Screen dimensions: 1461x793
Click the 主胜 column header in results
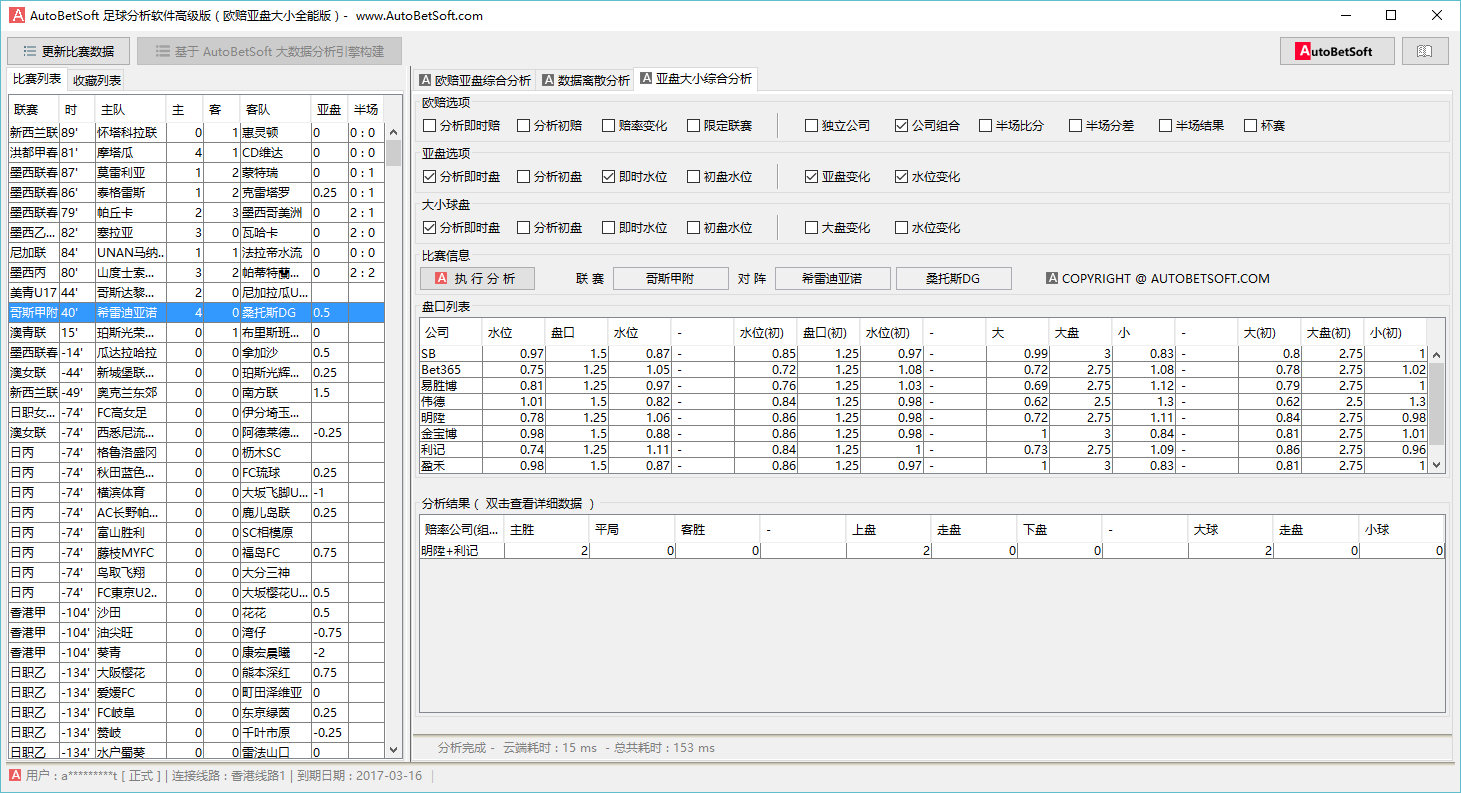(x=546, y=529)
